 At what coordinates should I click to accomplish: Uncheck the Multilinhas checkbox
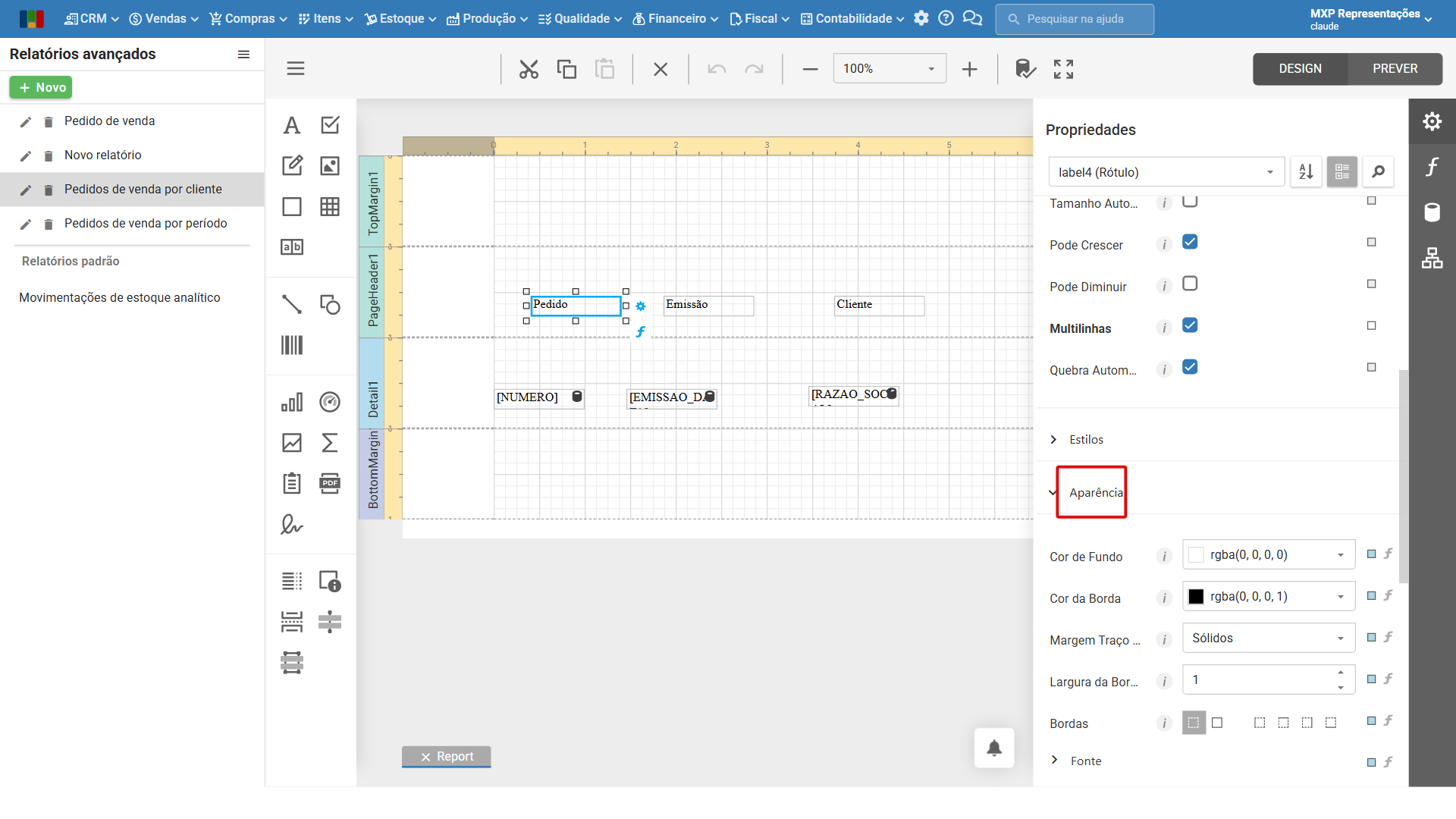click(x=1190, y=325)
